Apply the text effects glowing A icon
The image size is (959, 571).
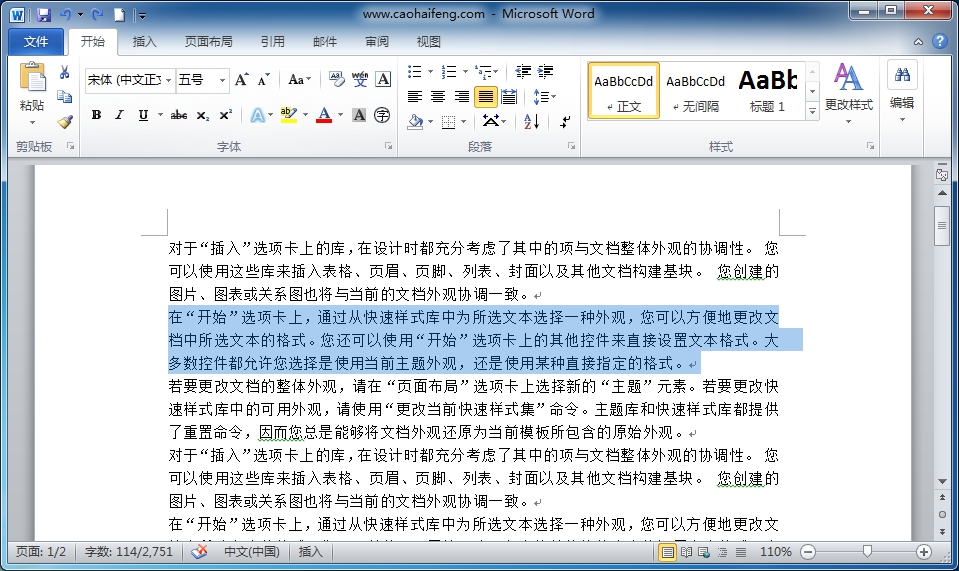(x=257, y=115)
